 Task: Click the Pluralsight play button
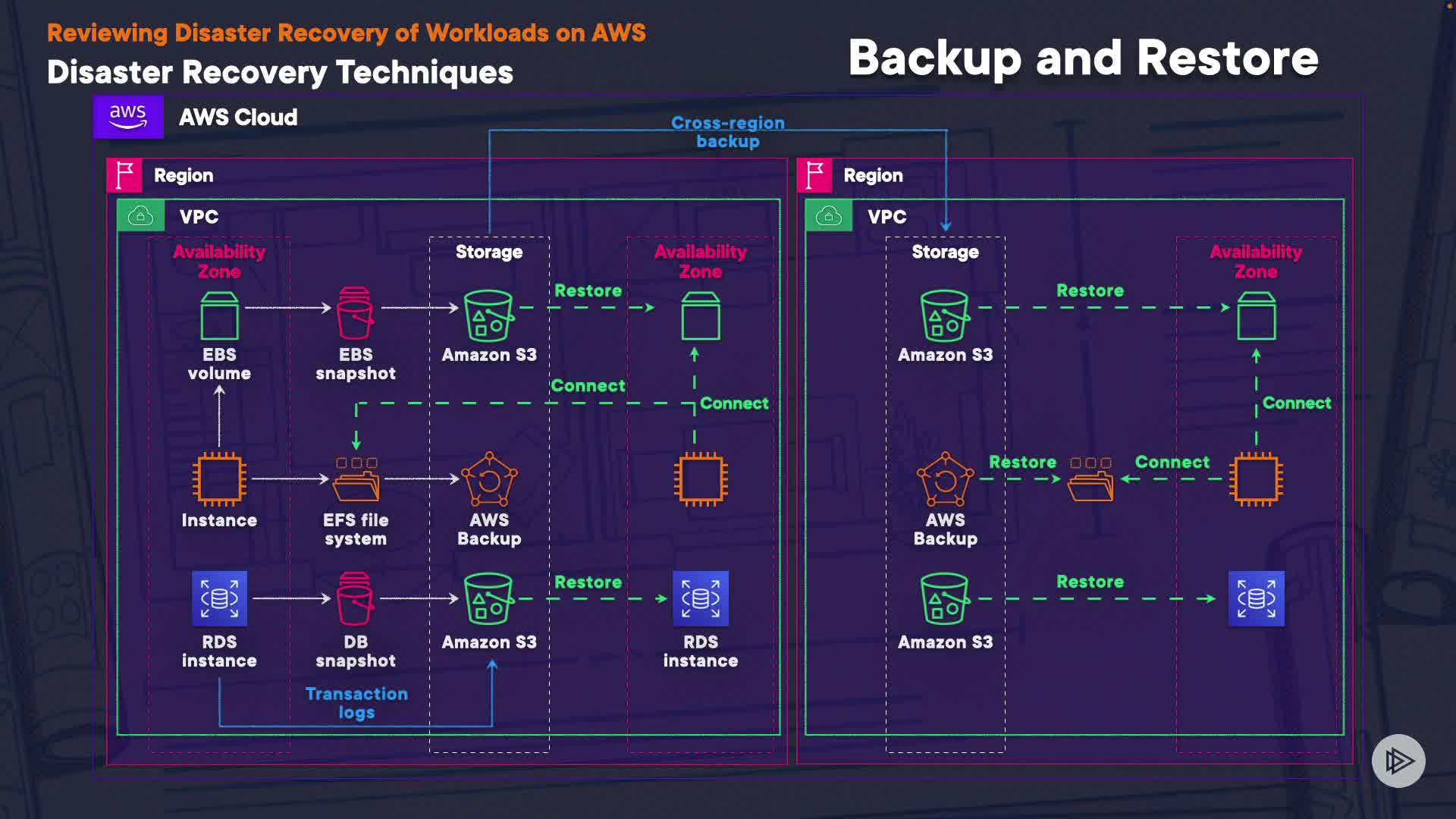1398,761
